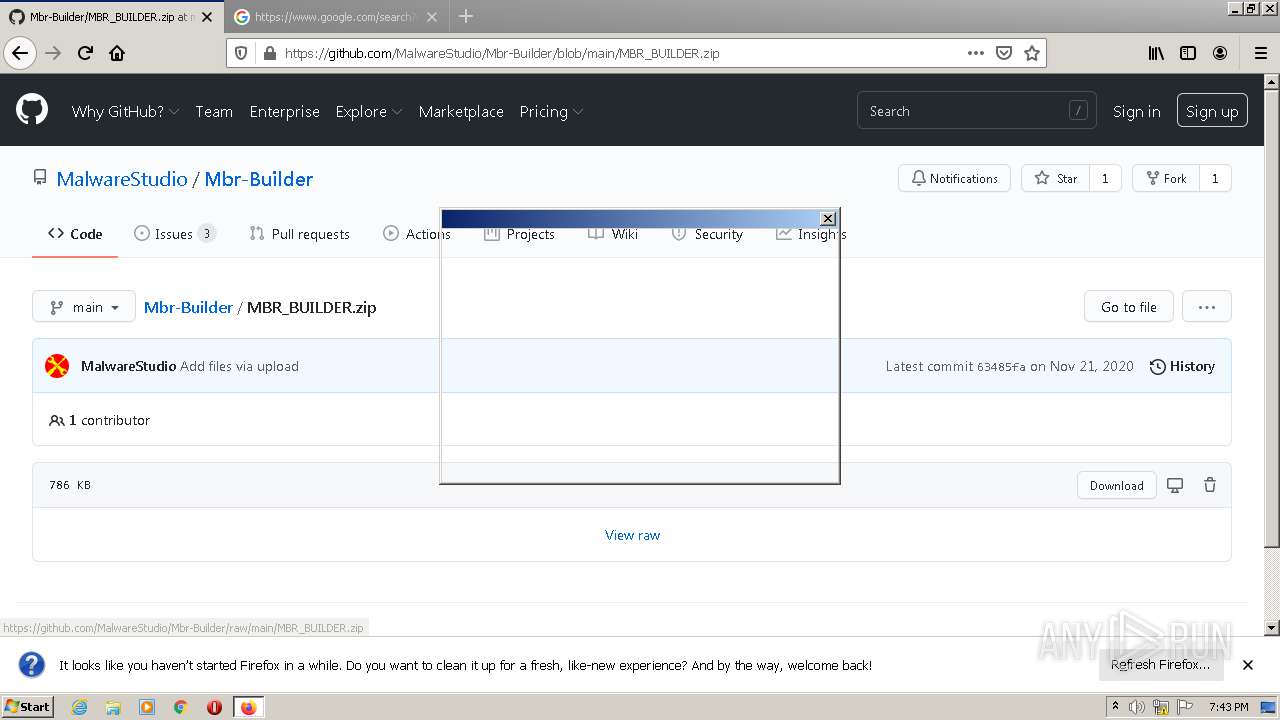Expand the Why GitHub? dropdown
This screenshot has height=720, width=1280.
[125, 111]
